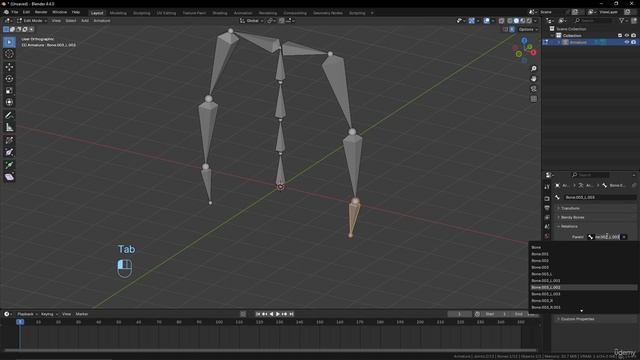Toggle show gizmo button
The width and height of the screenshot is (640, 360).
(471, 20)
